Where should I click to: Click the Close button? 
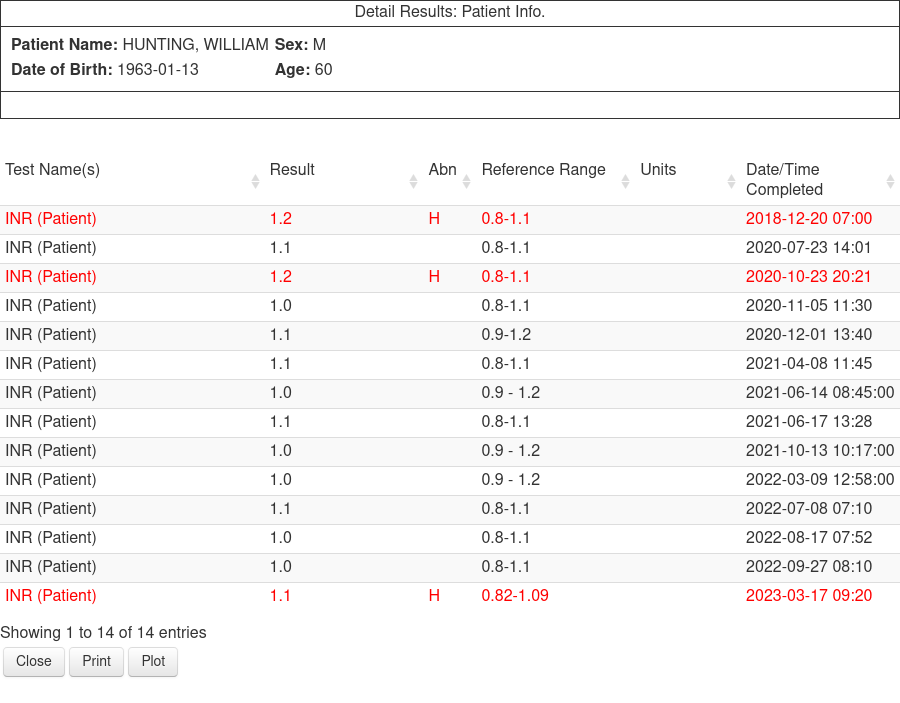click(x=34, y=661)
